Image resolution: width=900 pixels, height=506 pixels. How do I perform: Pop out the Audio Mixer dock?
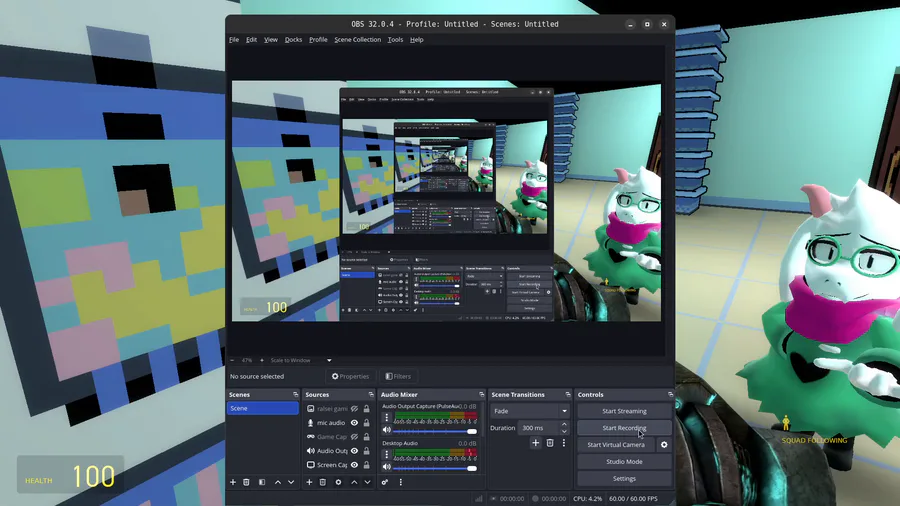(482, 395)
